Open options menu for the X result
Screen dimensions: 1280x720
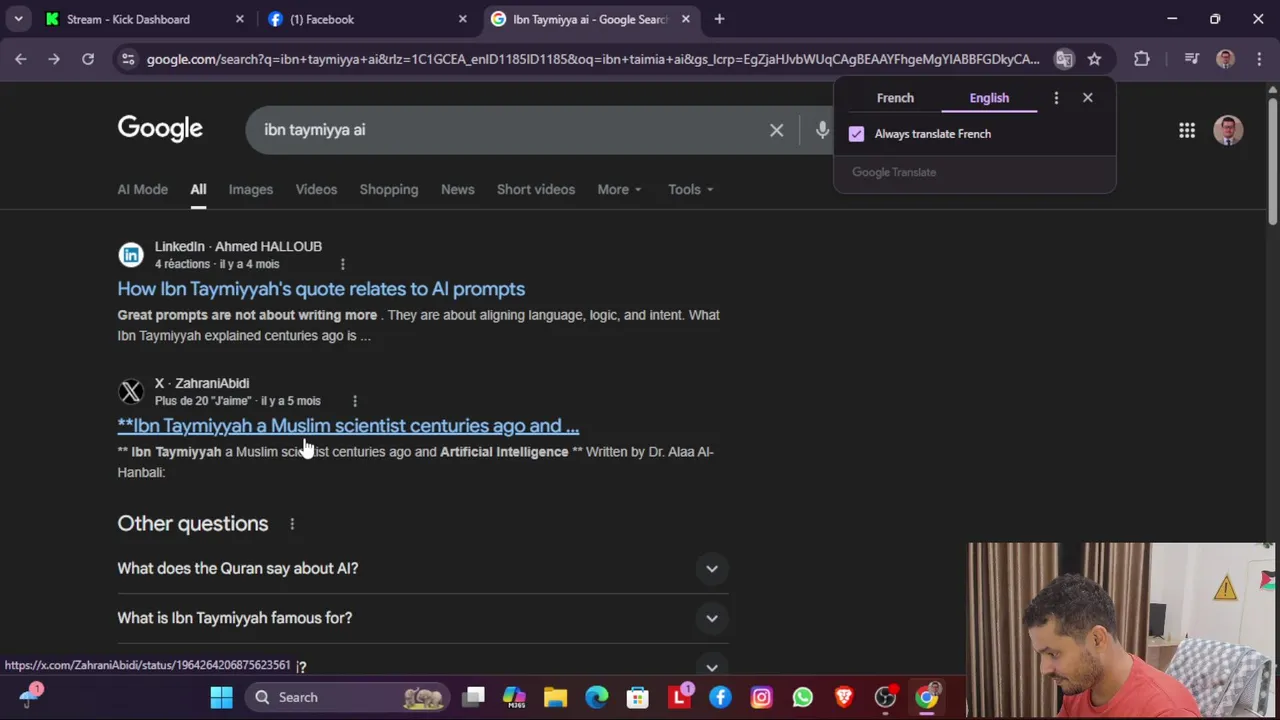tap(354, 401)
